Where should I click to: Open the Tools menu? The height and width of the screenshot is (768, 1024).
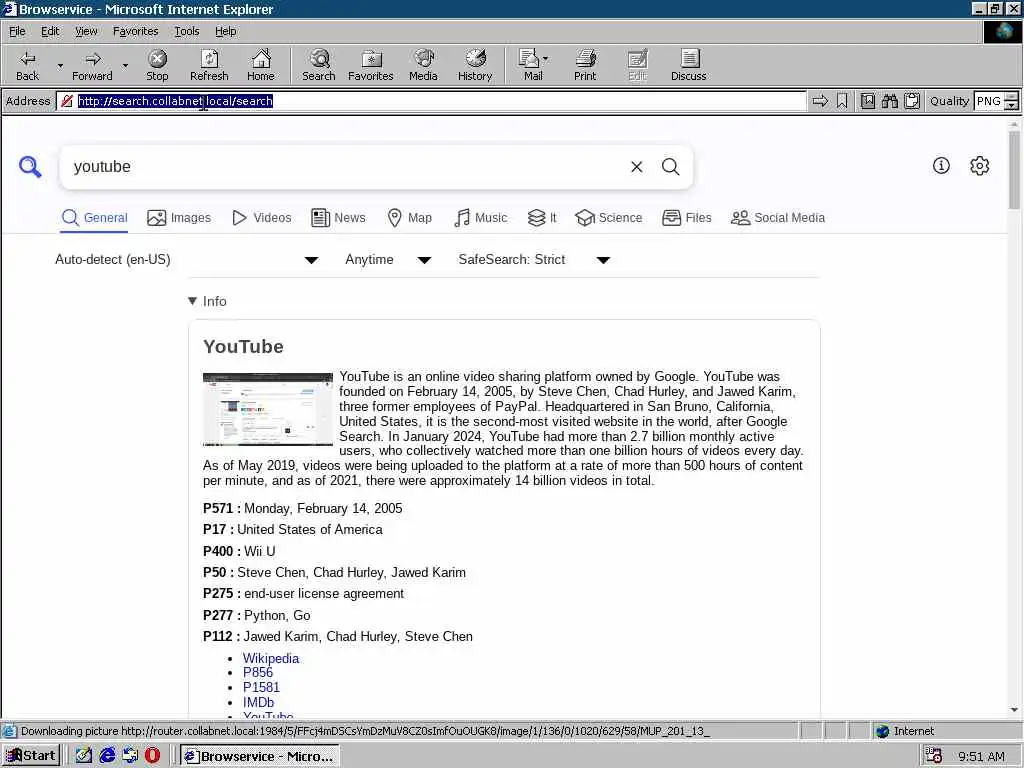(186, 31)
